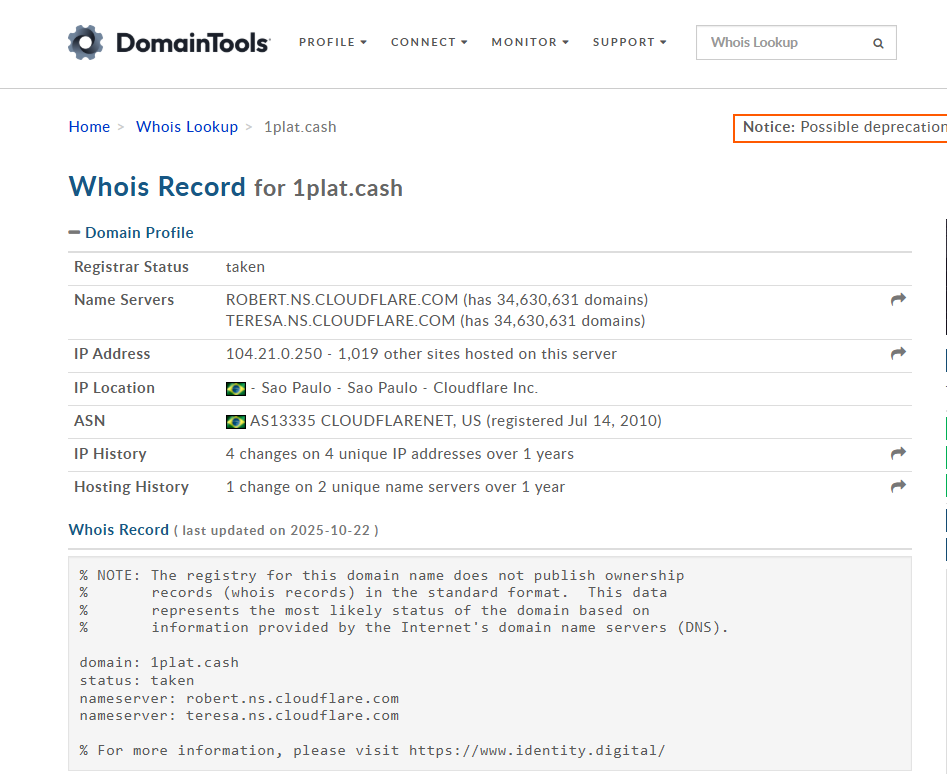Go to the Home breadcrumb link

[x=89, y=127]
